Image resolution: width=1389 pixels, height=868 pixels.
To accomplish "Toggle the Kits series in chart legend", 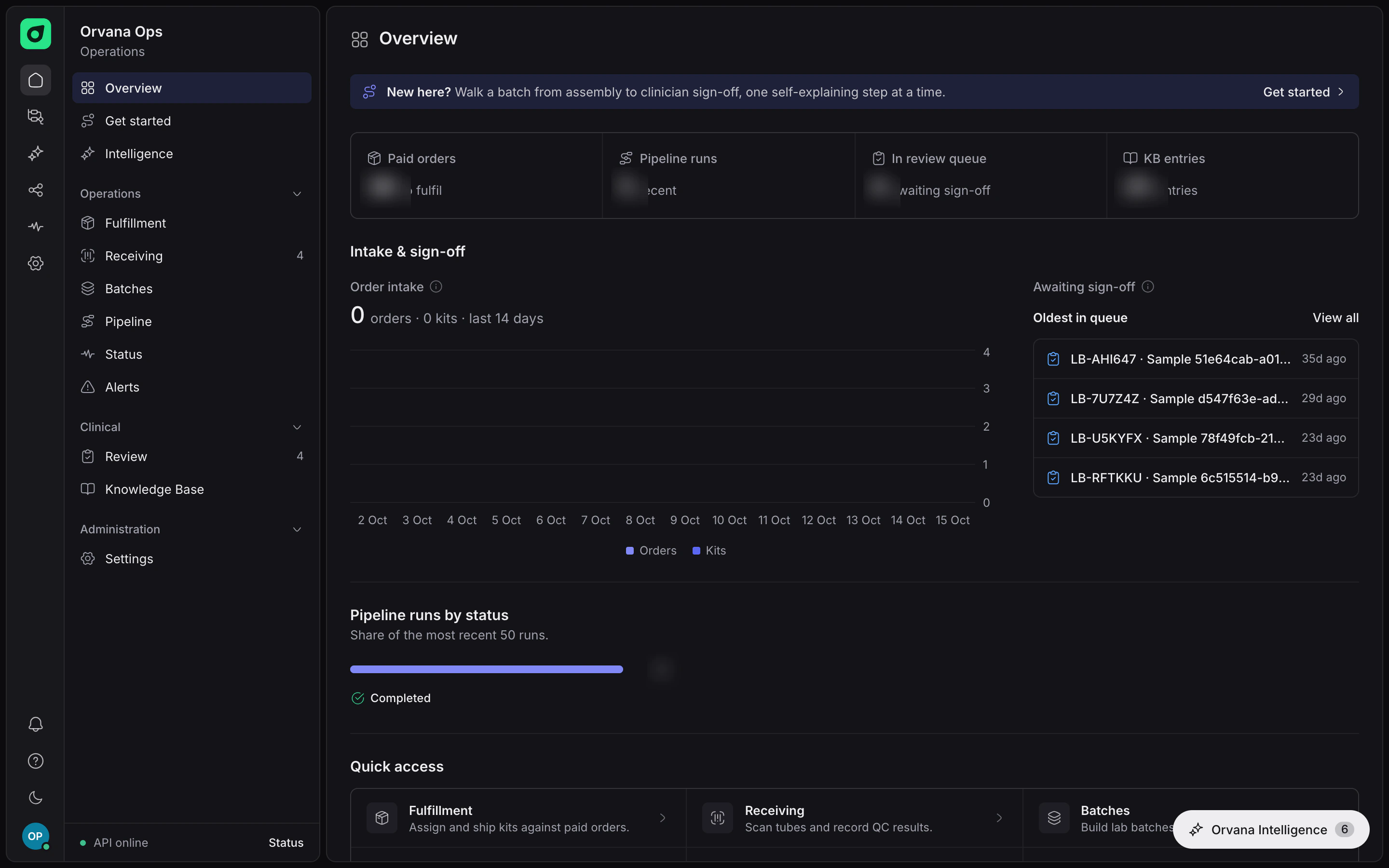I will point(709,551).
